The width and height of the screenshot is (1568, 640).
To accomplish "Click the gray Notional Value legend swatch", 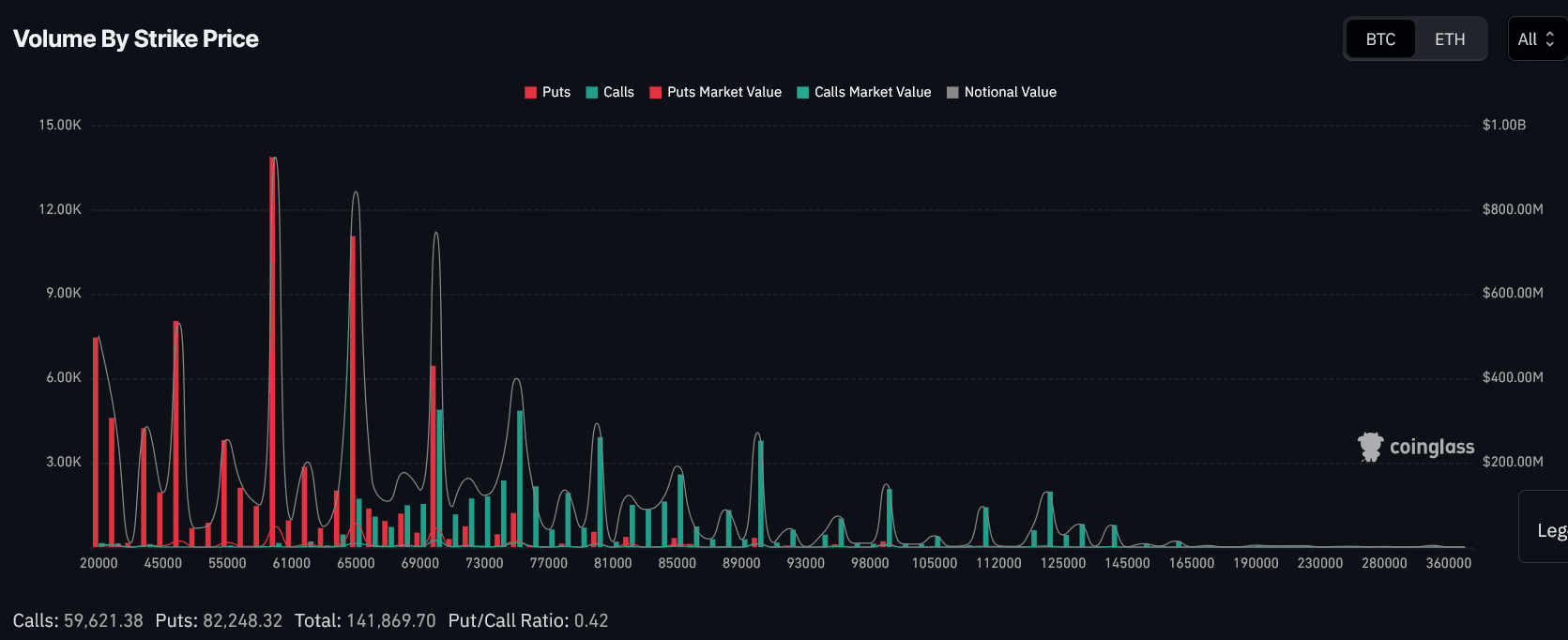I will click(952, 92).
